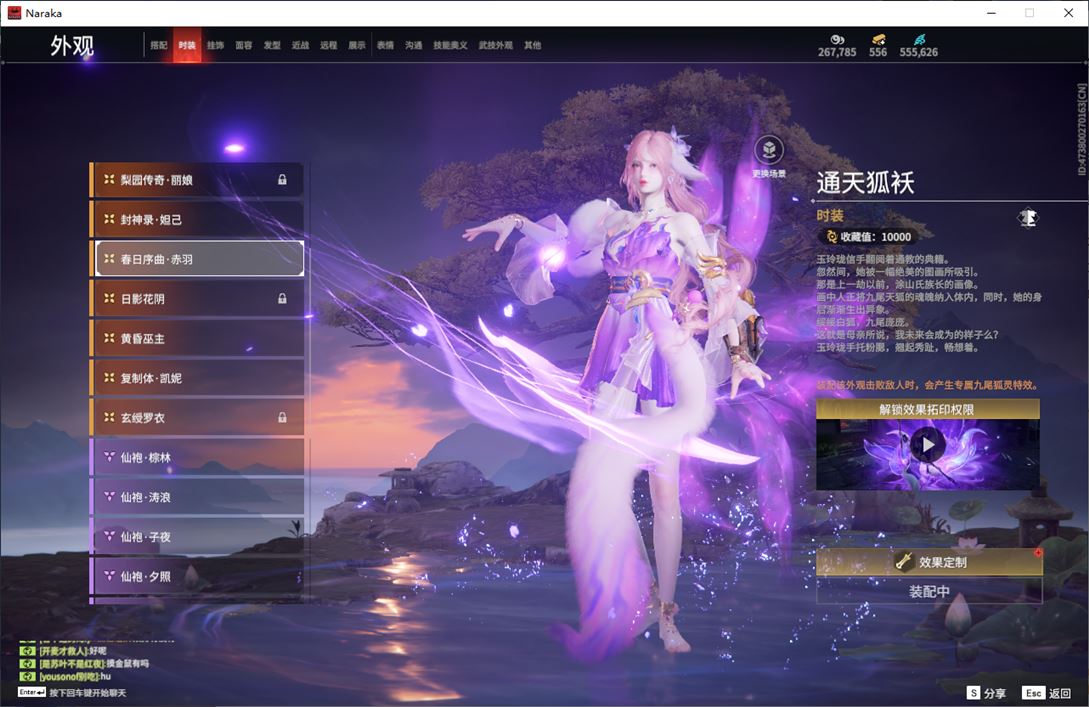
Task: Click the lock icon on 日影花阴
Action: [x=282, y=299]
